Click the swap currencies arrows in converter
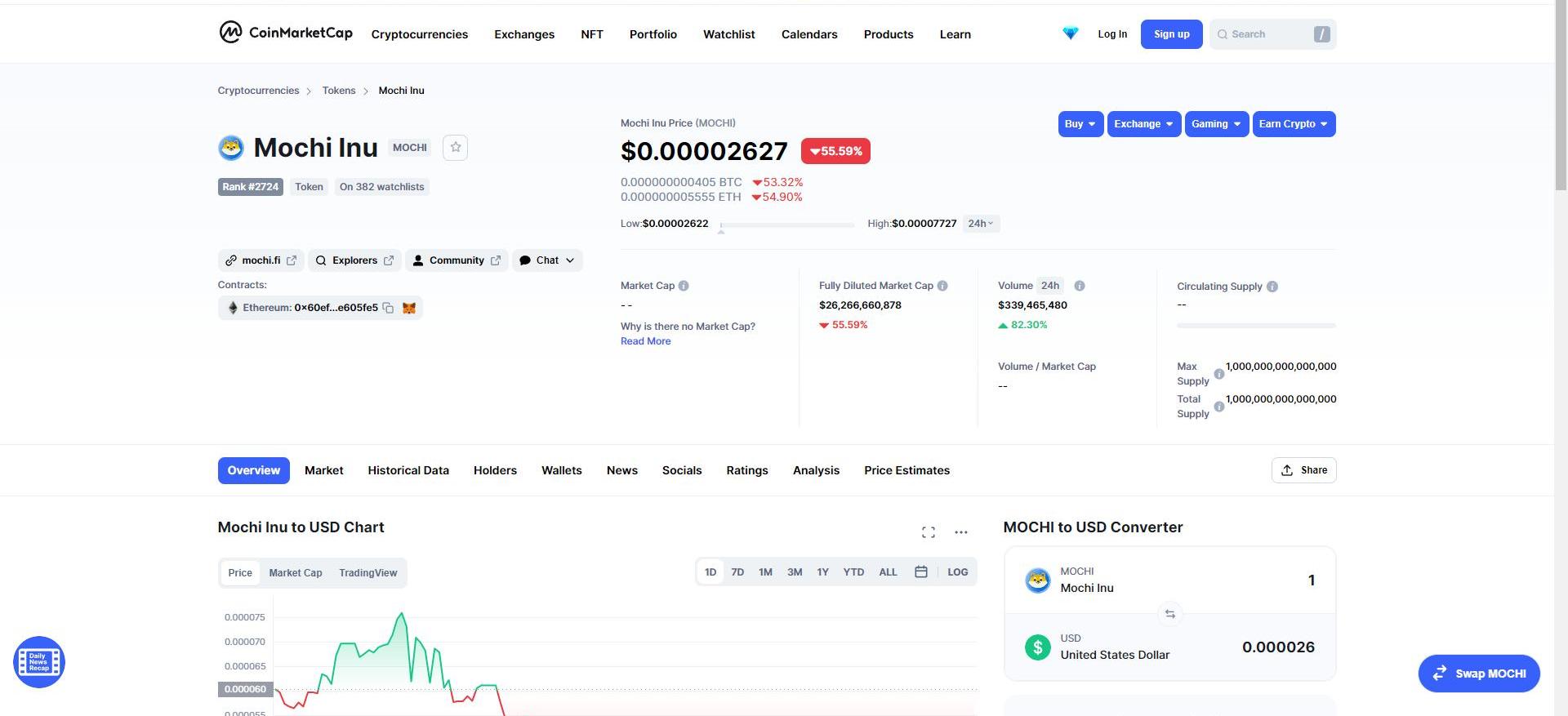The height and width of the screenshot is (716, 1568). [x=1169, y=614]
